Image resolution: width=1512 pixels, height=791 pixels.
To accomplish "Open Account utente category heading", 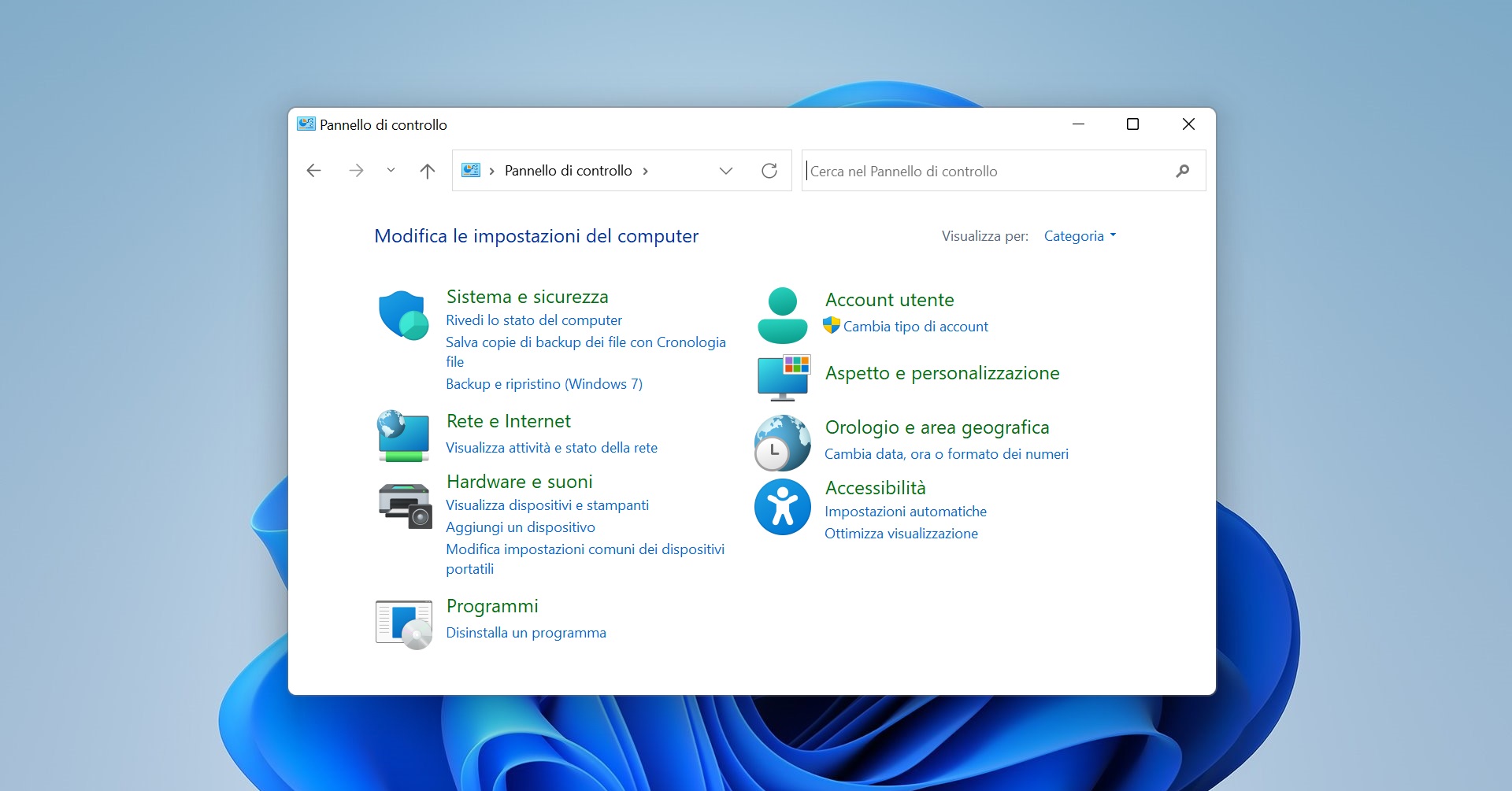I will [x=889, y=300].
